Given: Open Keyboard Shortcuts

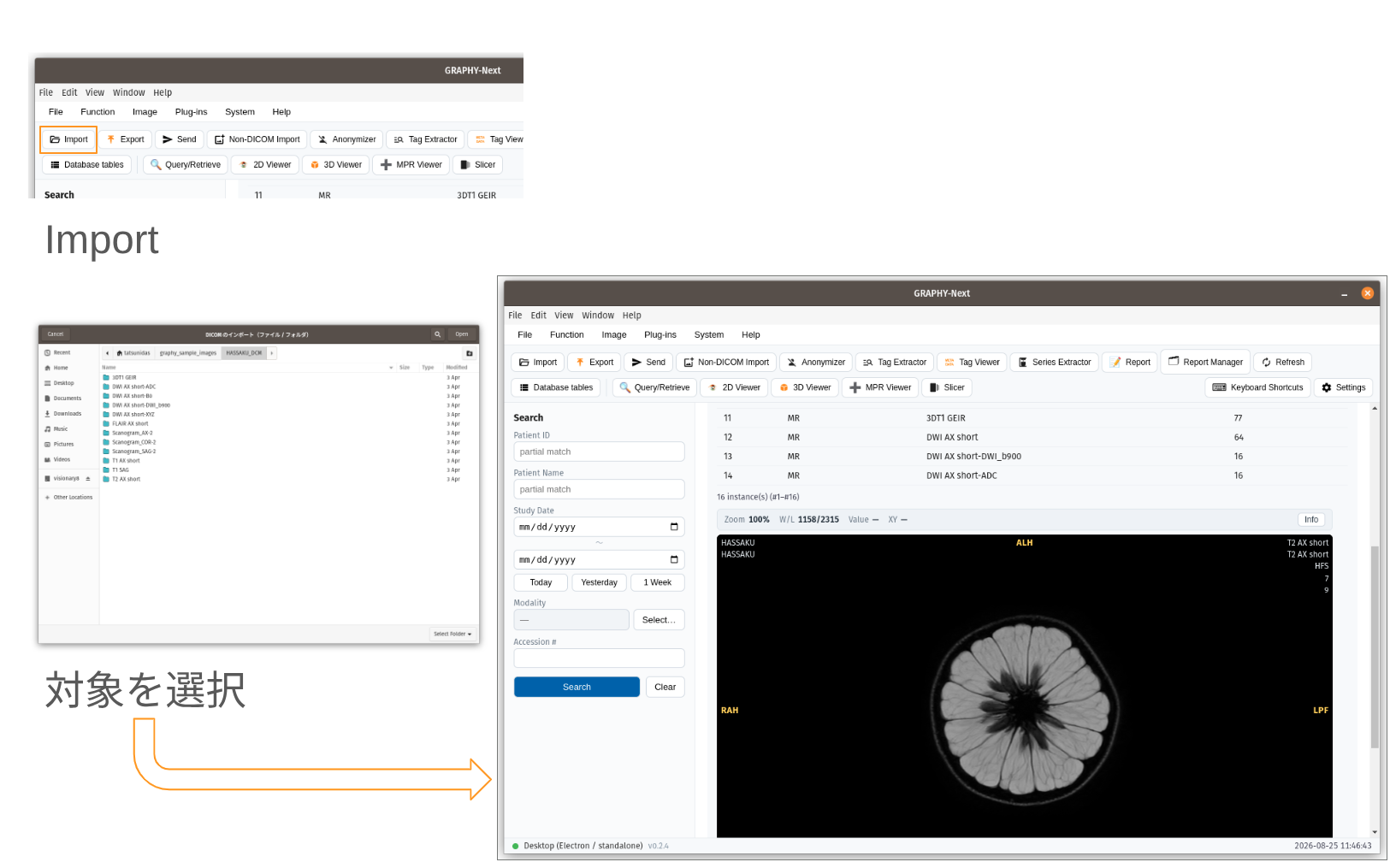Looking at the screenshot, I should [x=1257, y=387].
